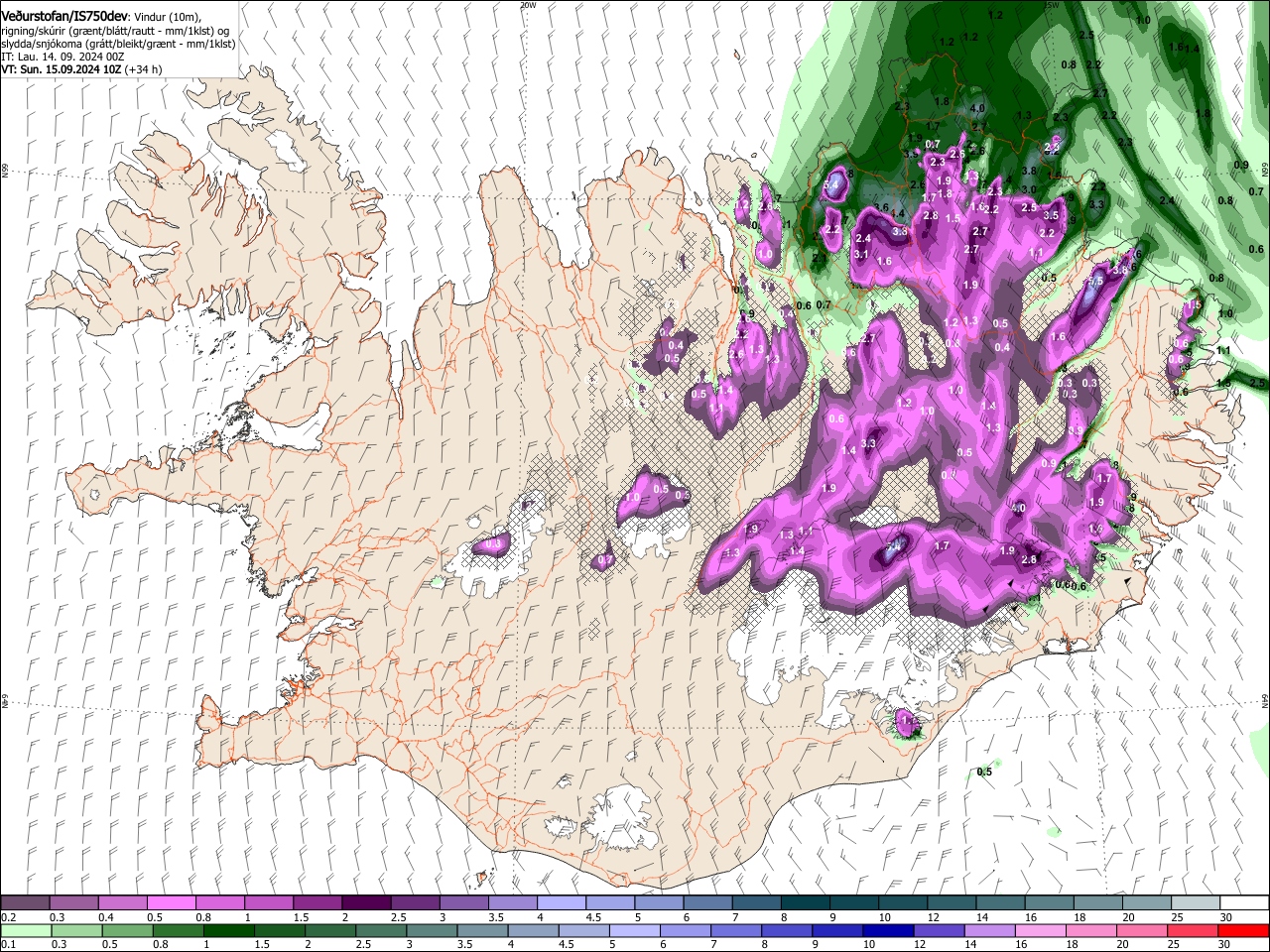Viewport: 1270px width, 952px height.
Task: Choose the light lavender 4–4.5 swatch, upper legend row
Action: pos(561,903)
